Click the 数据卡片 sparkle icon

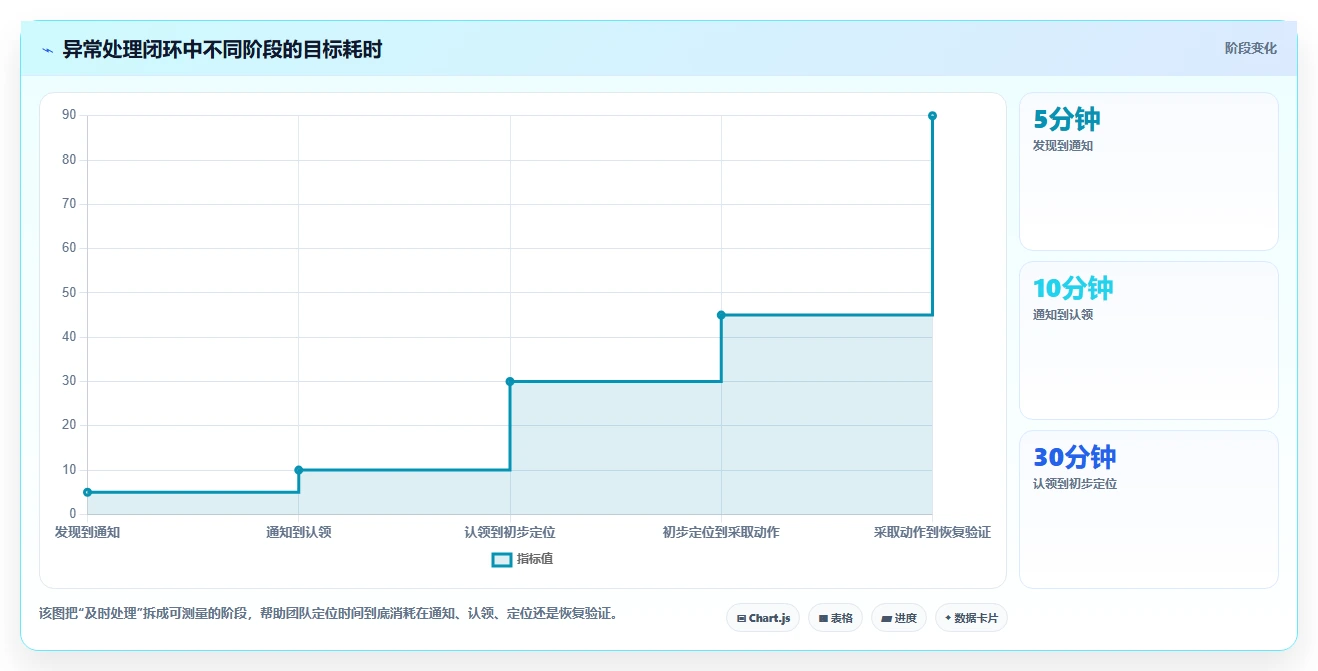(948, 618)
